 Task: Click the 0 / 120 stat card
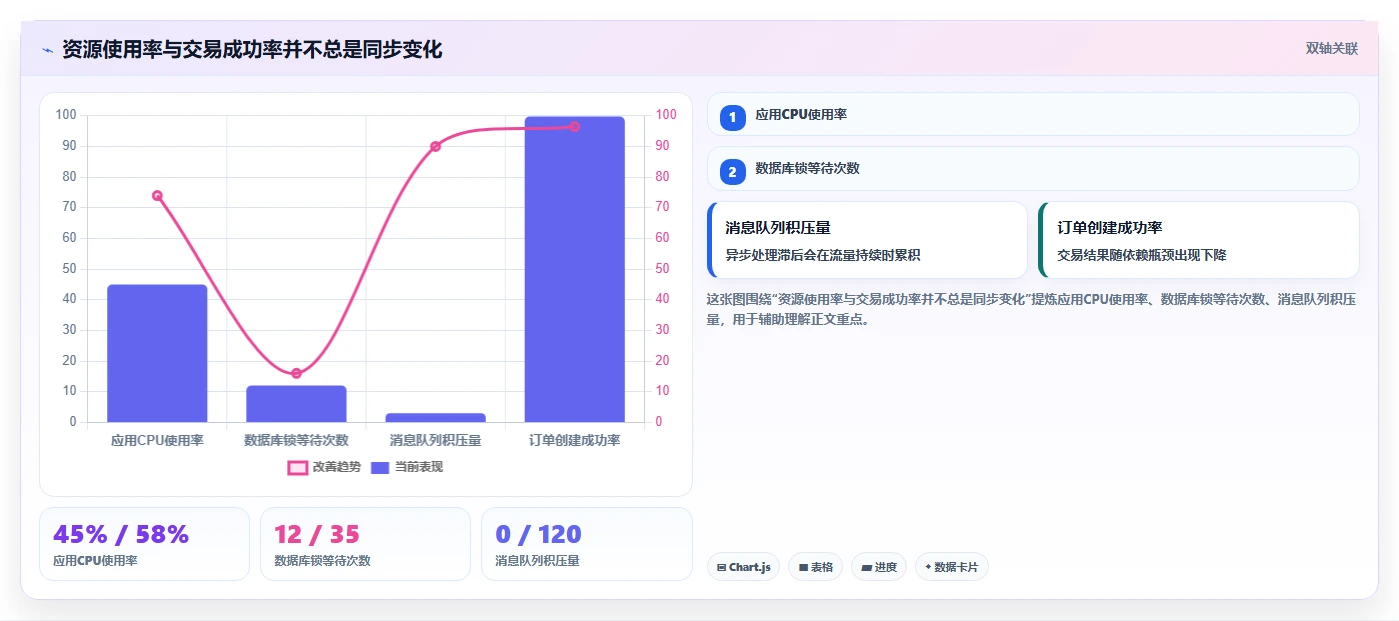coord(586,544)
